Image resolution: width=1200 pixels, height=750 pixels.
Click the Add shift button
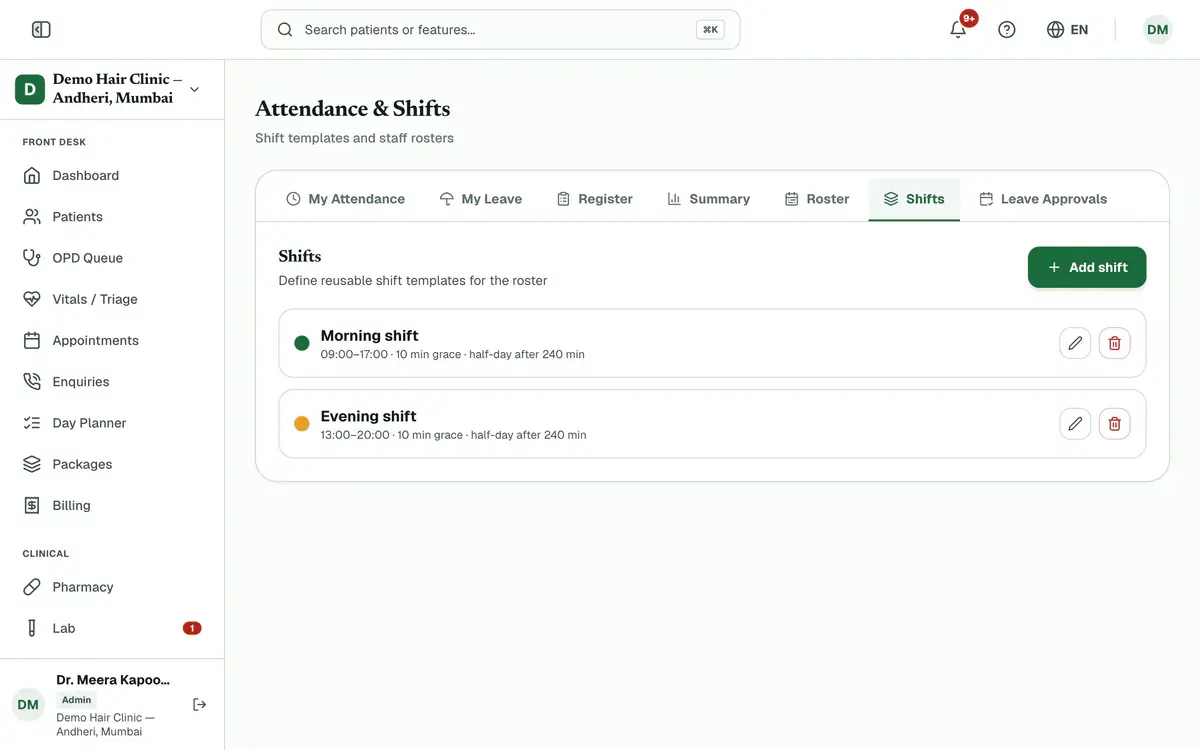(x=1087, y=267)
